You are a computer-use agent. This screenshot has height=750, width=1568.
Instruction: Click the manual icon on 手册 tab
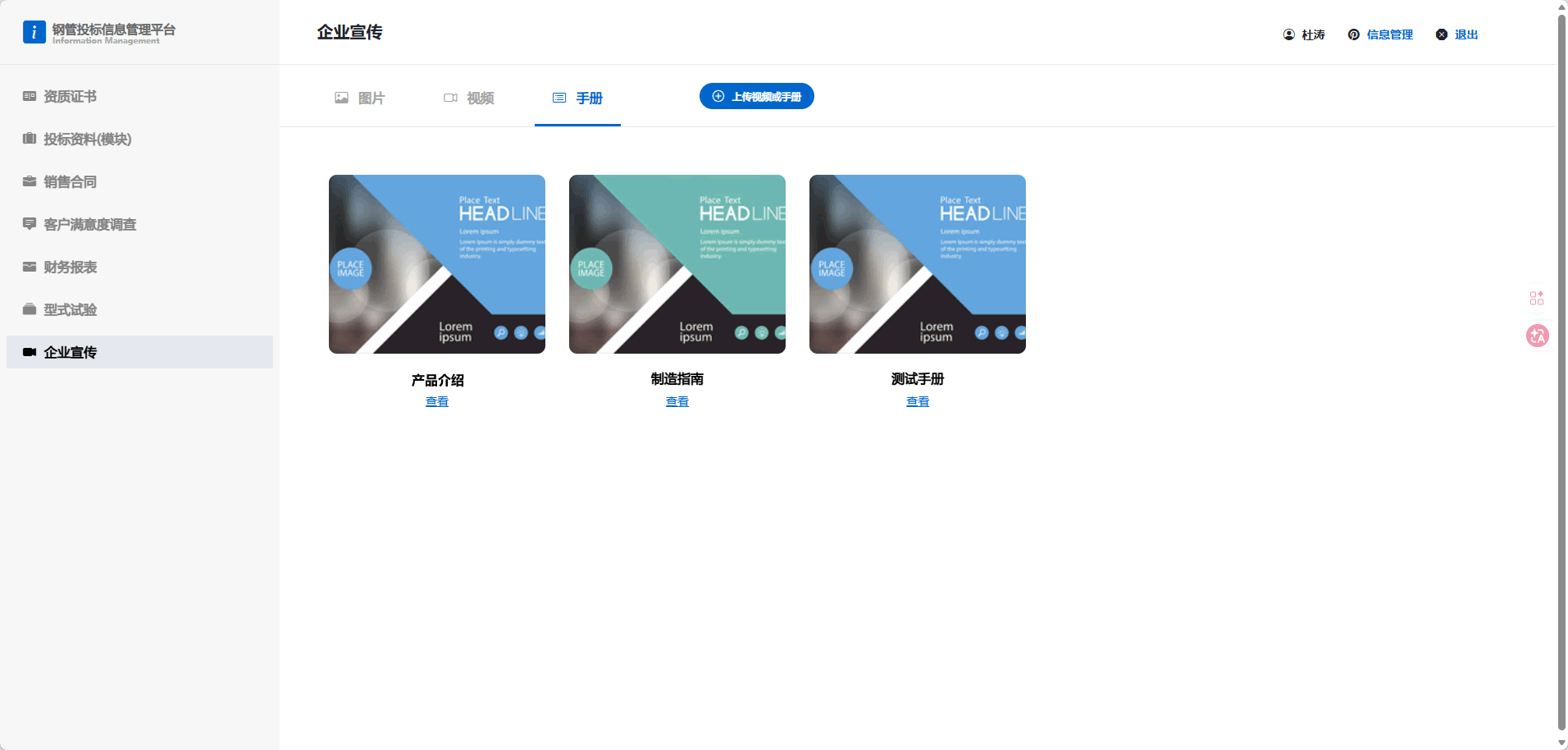(559, 98)
